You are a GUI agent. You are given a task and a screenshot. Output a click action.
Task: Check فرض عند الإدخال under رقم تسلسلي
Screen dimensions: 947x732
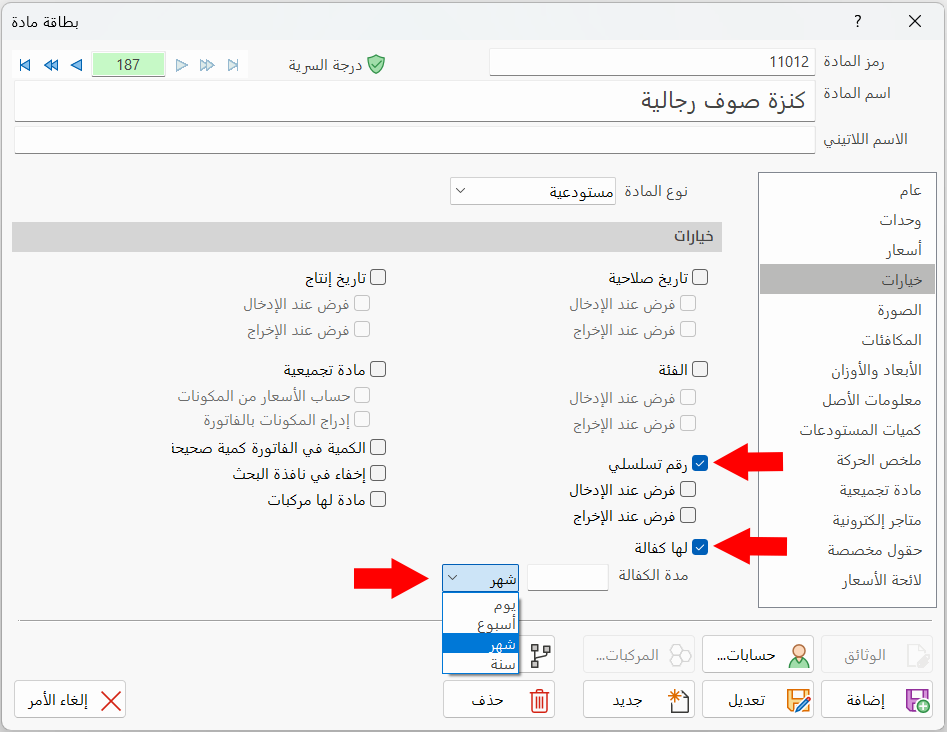click(x=688, y=489)
